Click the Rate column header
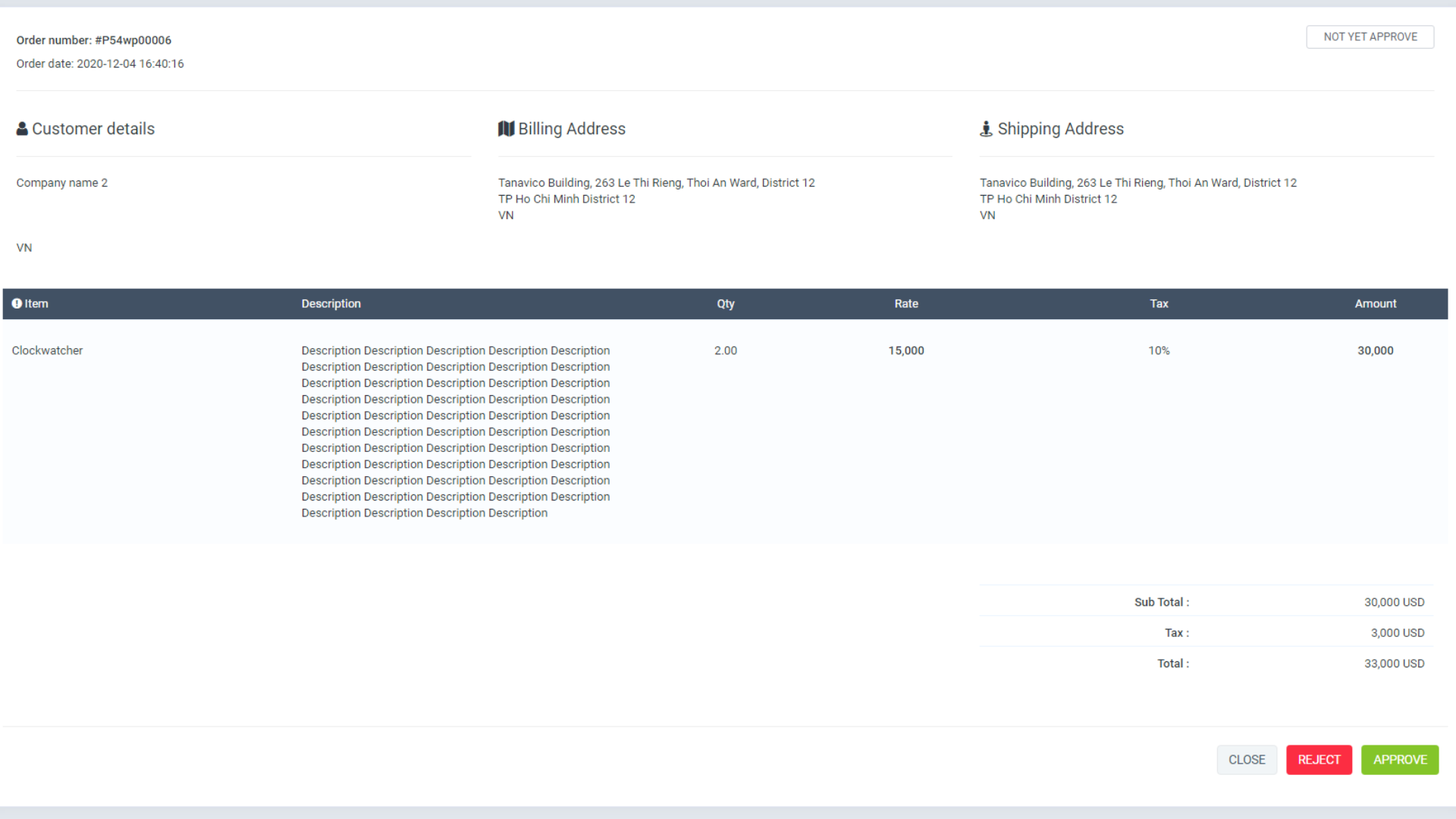This screenshot has width=1456, height=819. (x=905, y=303)
